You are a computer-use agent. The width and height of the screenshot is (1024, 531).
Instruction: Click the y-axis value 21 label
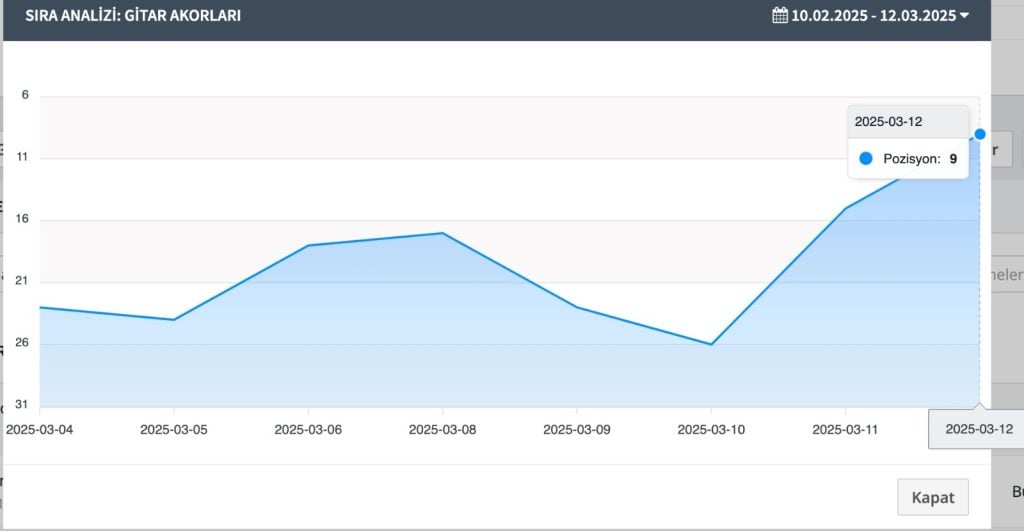[22, 281]
